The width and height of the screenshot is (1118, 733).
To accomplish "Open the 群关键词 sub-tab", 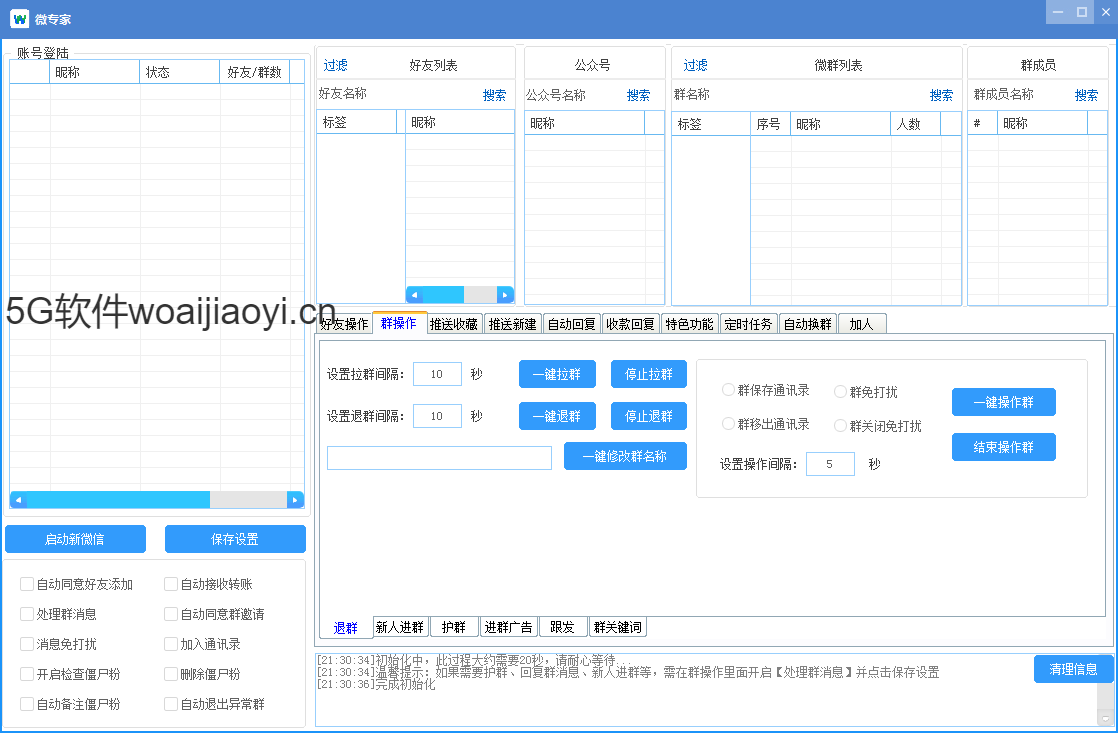I will [x=617, y=627].
